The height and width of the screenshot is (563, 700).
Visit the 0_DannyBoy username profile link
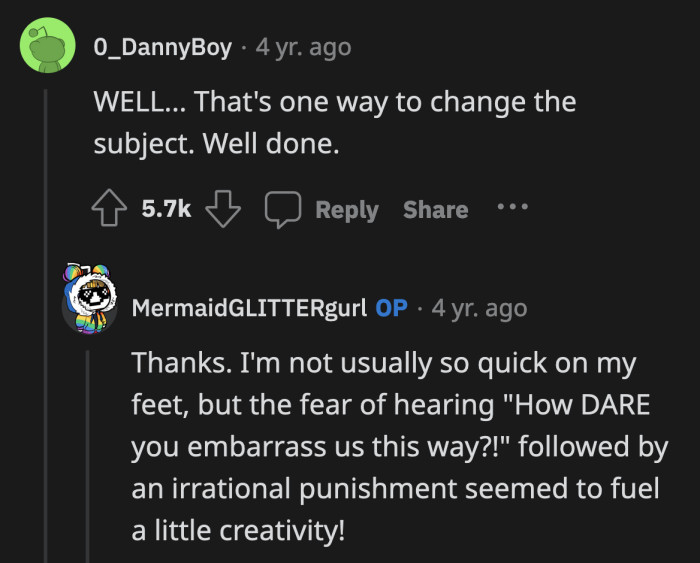(162, 47)
